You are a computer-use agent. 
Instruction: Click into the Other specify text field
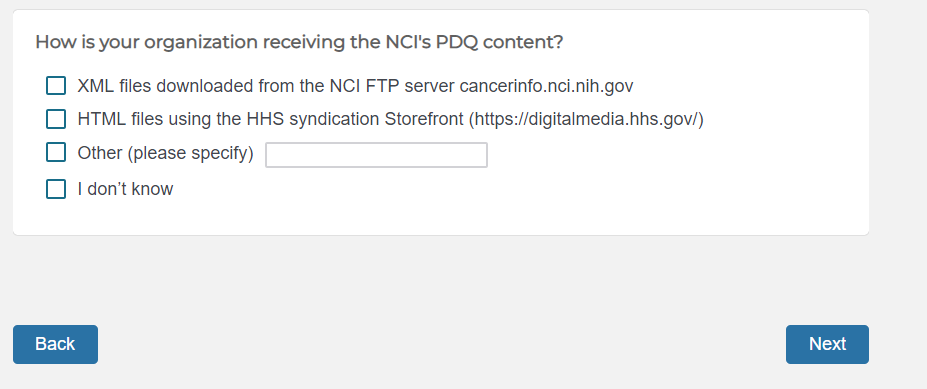pyautogui.click(x=377, y=155)
